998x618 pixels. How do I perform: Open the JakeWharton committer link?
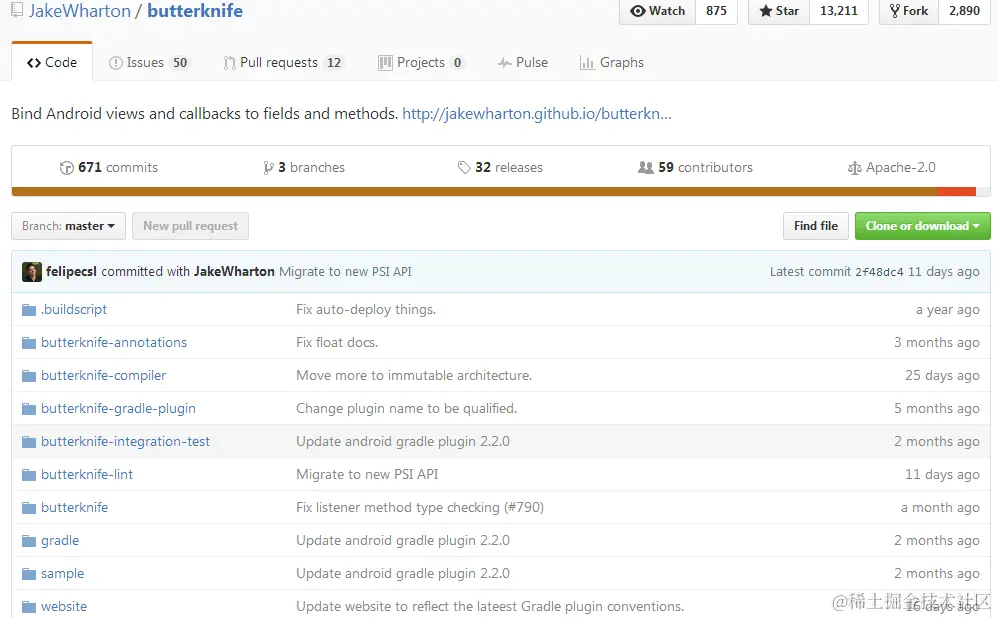pos(234,272)
